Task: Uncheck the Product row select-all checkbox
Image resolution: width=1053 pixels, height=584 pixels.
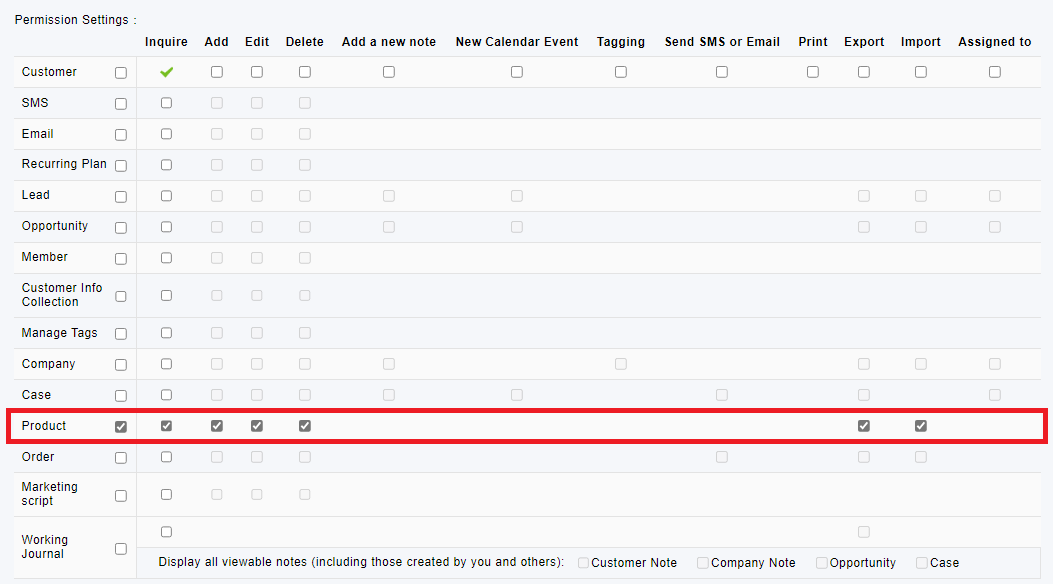Action: pyautogui.click(x=121, y=426)
